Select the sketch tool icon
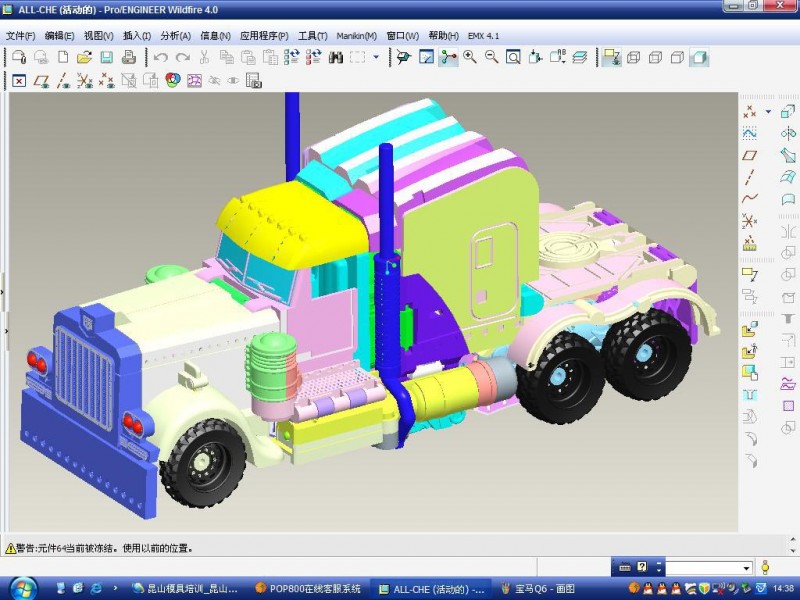Viewport: 800px width, 600px height. pyautogui.click(x=749, y=133)
